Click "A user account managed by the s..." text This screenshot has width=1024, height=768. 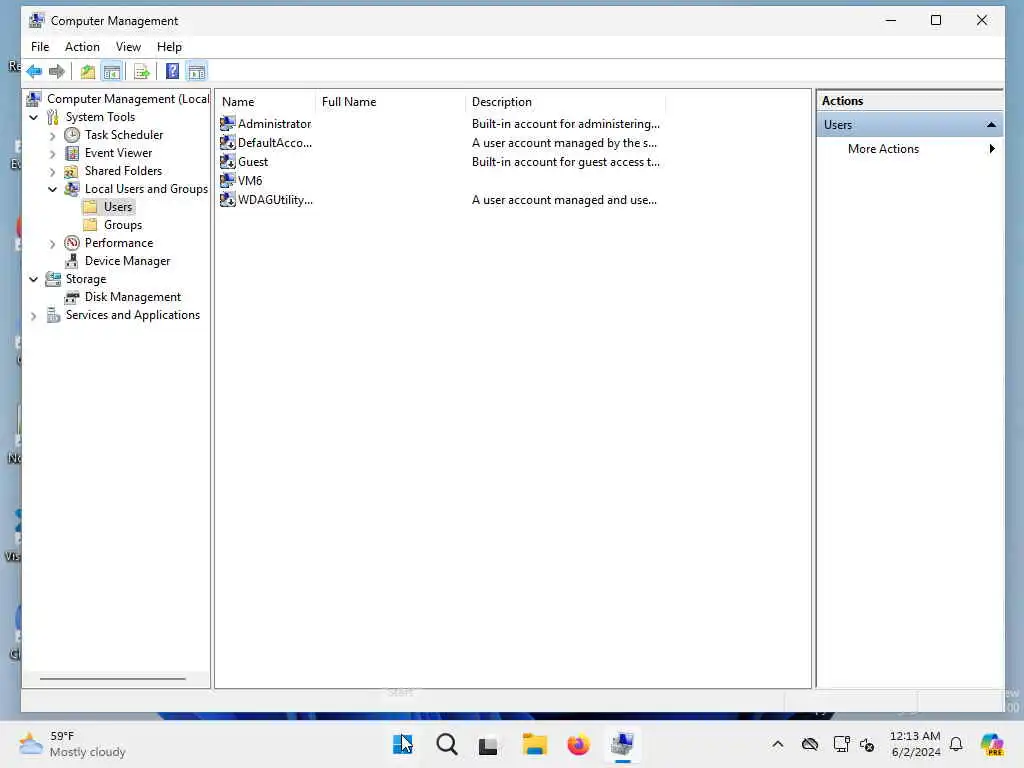click(564, 142)
